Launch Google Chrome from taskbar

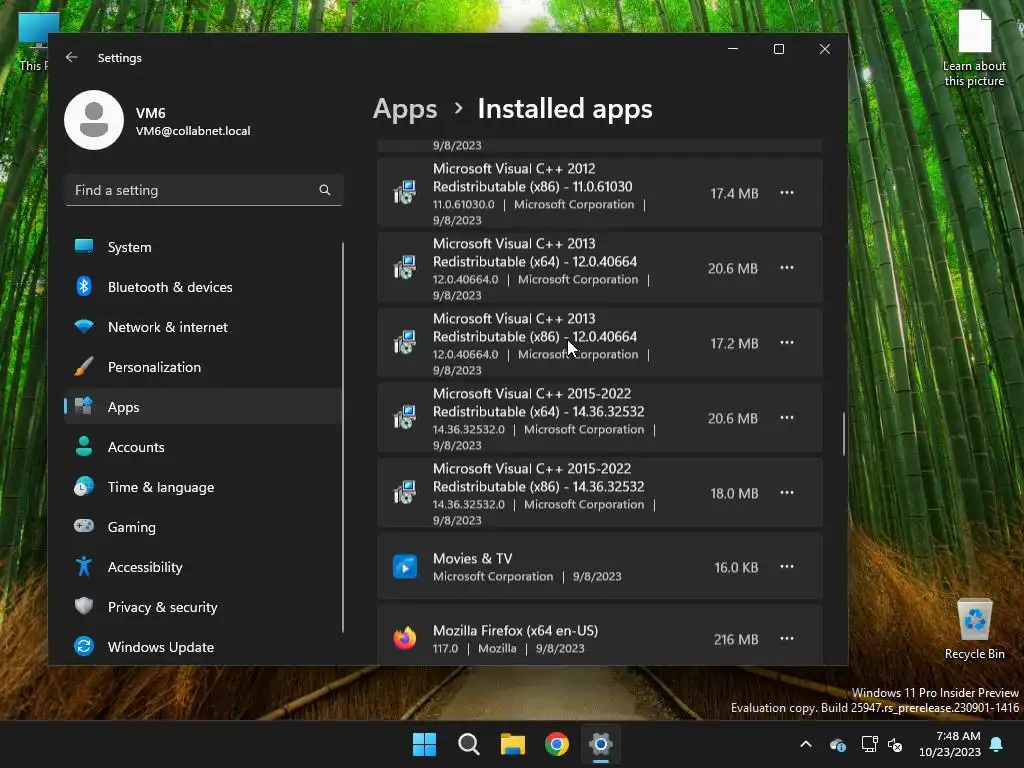point(557,744)
